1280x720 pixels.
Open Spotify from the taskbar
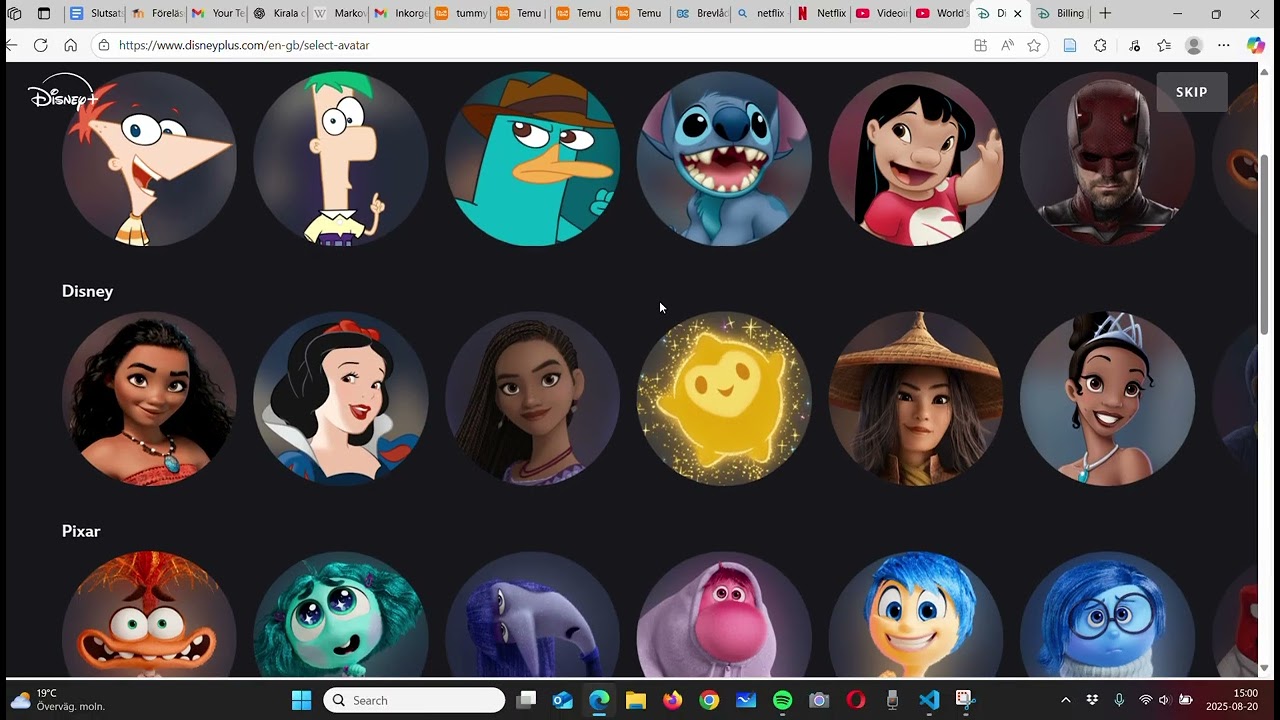click(x=782, y=700)
